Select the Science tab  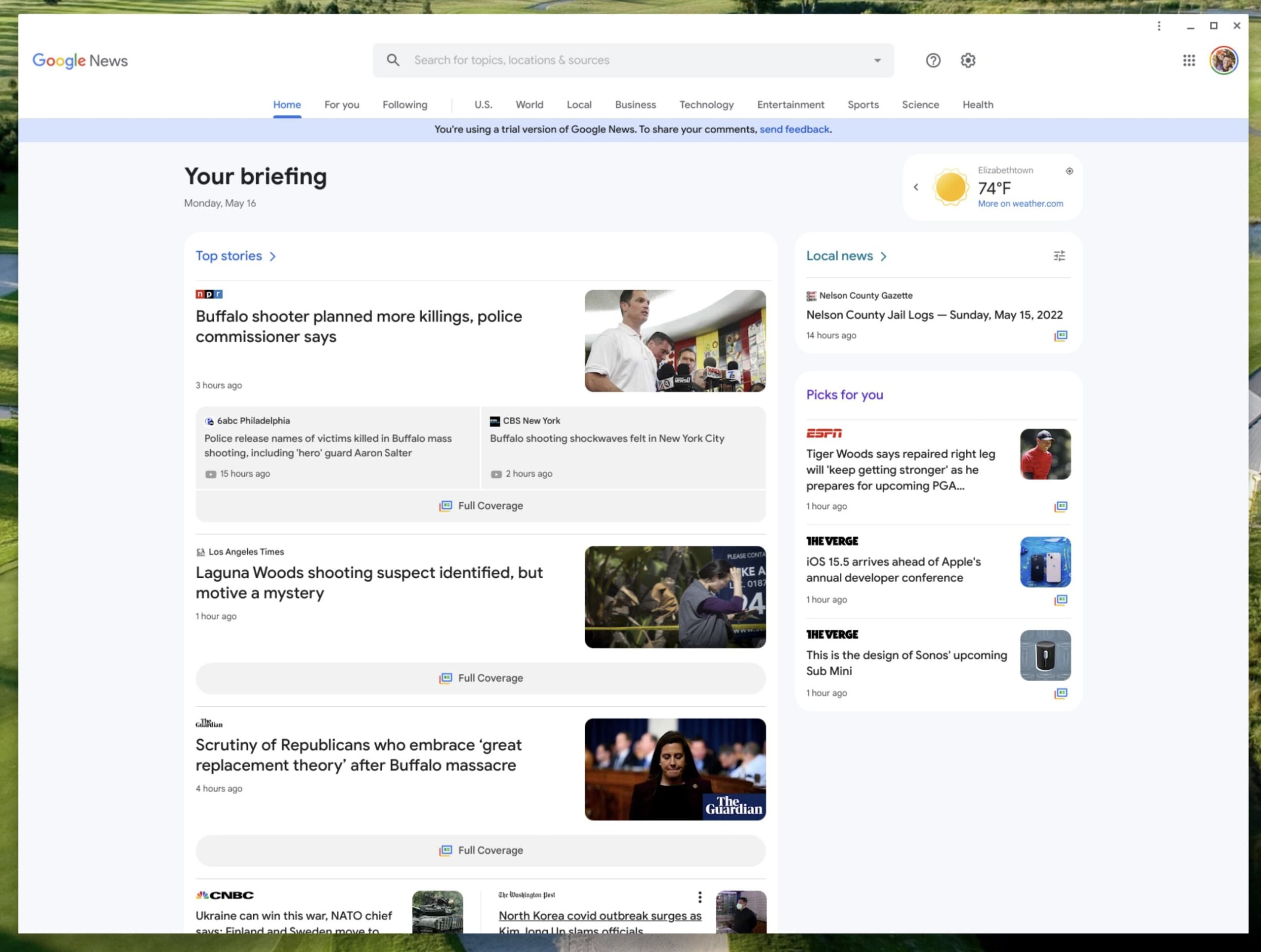point(920,105)
